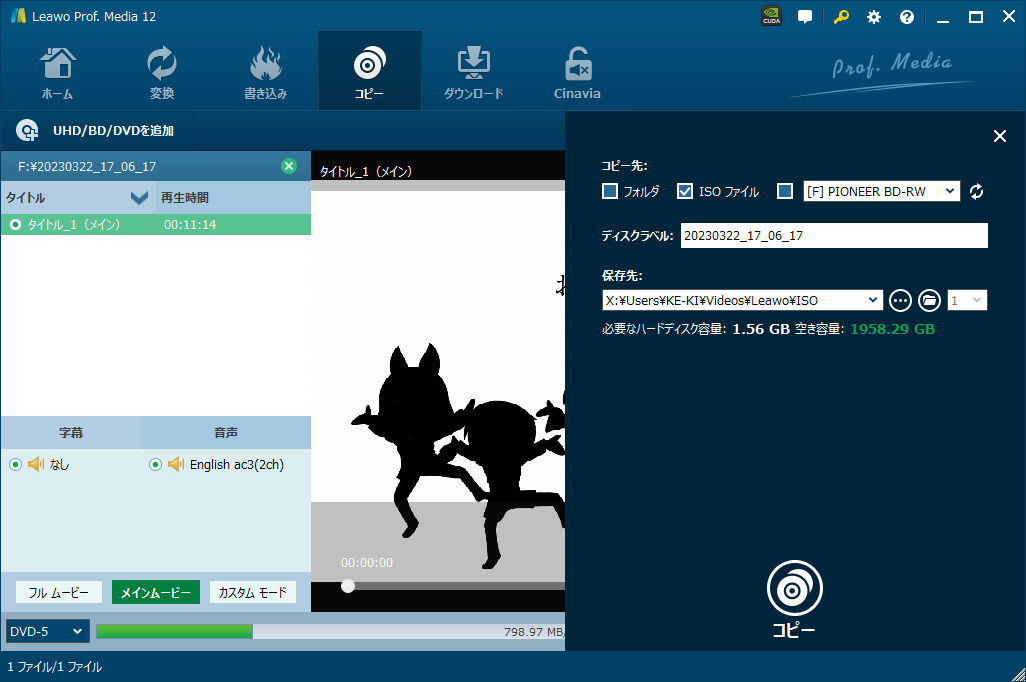The height and width of the screenshot is (682, 1026).
Task: Click UHD/BD/DVDを追加 button
Action: click(96, 131)
